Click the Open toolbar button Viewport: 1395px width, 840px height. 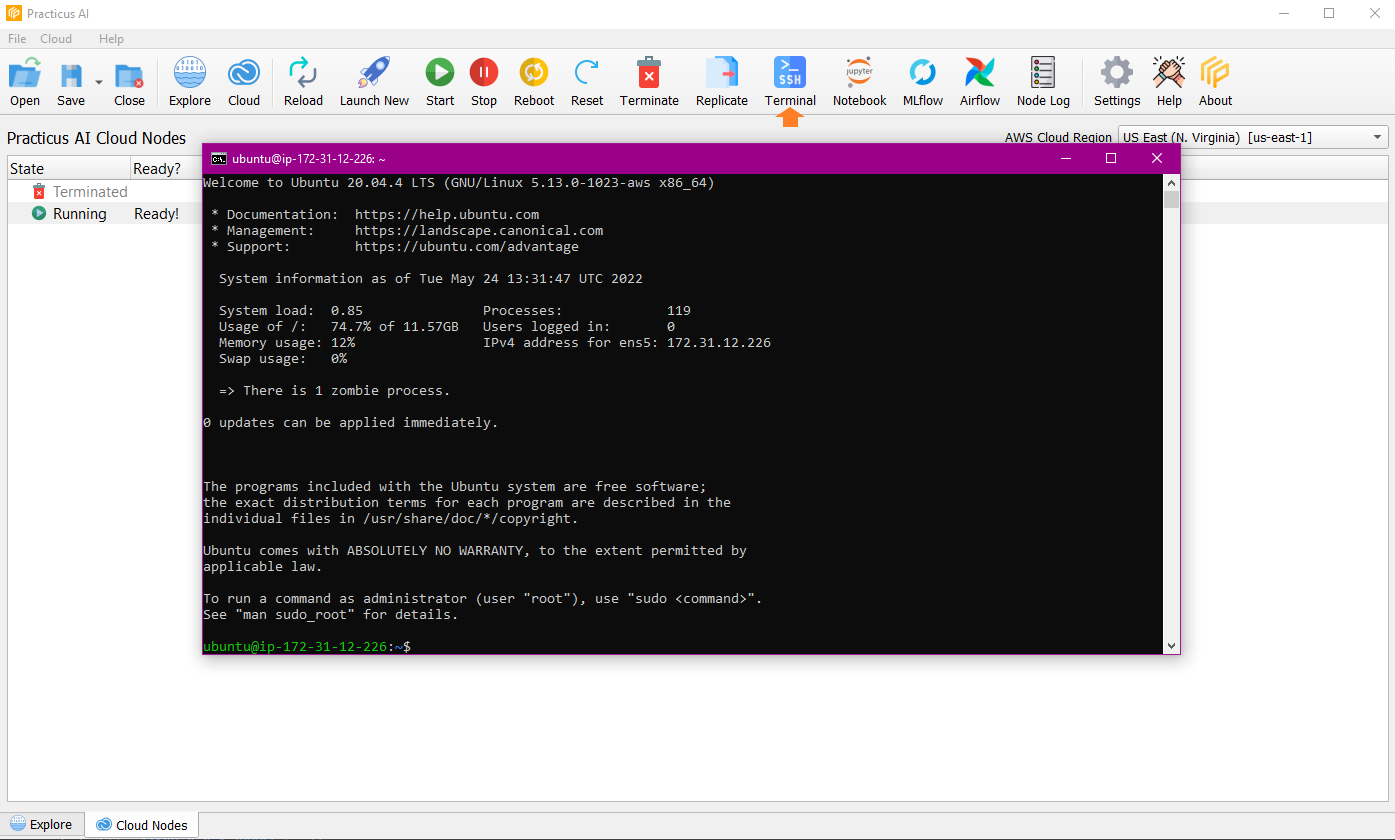(x=24, y=80)
